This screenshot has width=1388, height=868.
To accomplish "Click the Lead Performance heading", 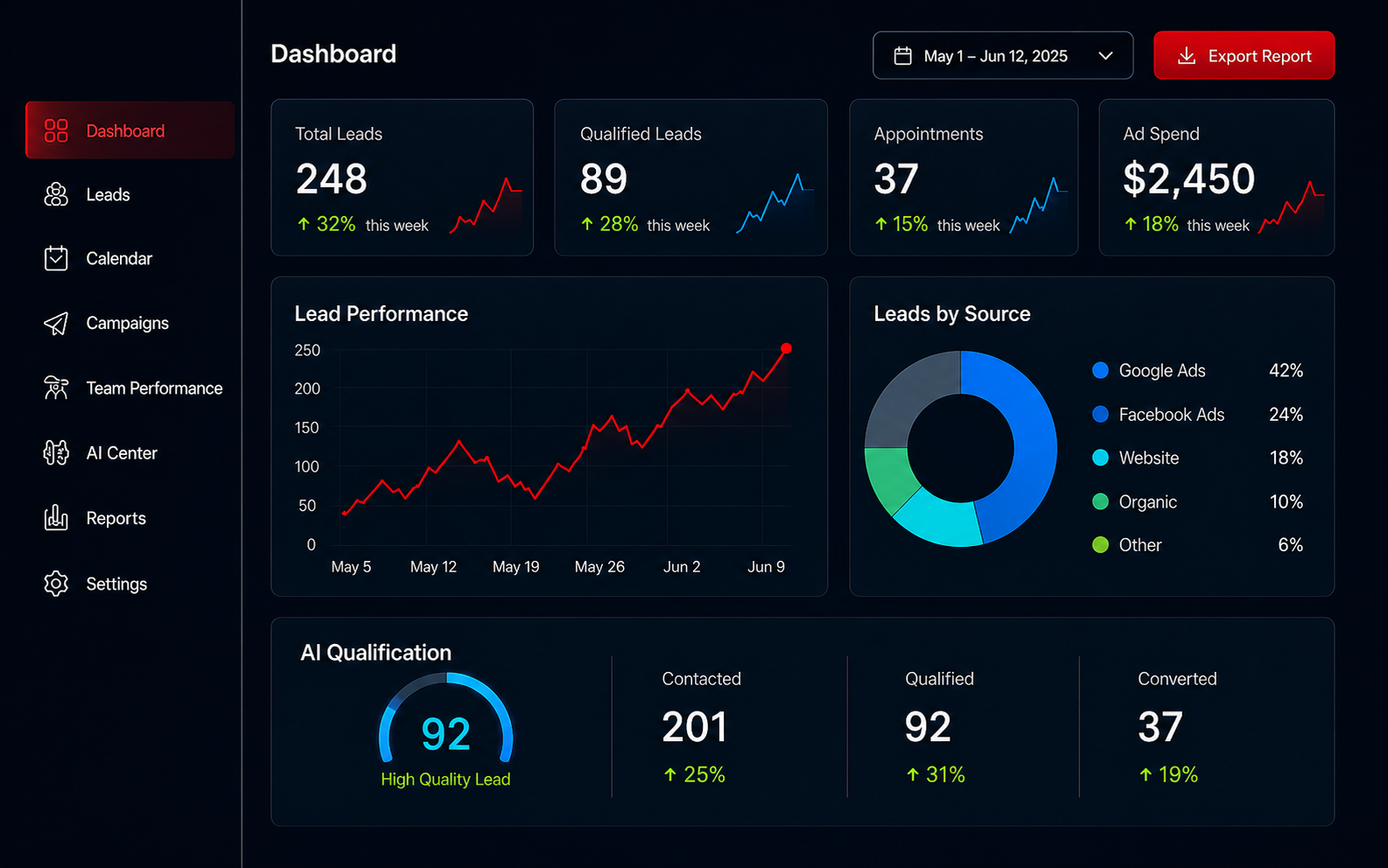I will [x=382, y=313].
